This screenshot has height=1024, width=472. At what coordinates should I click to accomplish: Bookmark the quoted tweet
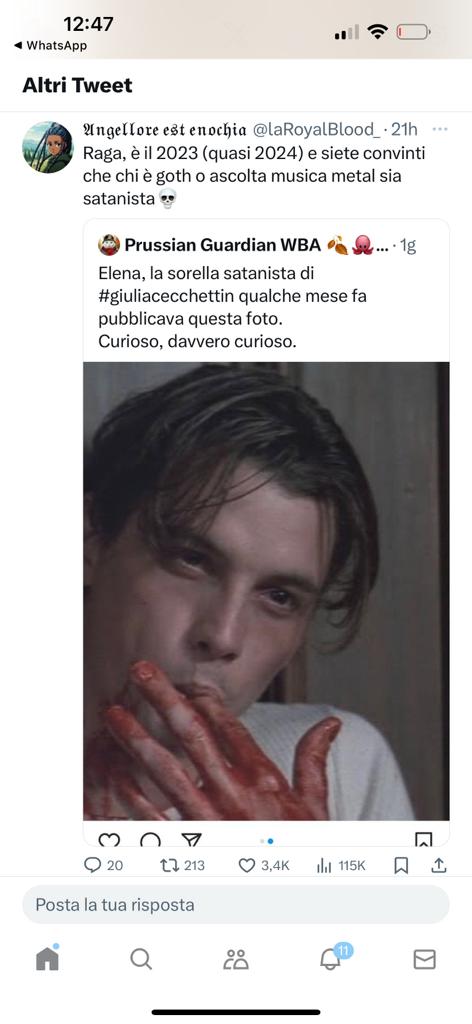[x=423, y=839]
